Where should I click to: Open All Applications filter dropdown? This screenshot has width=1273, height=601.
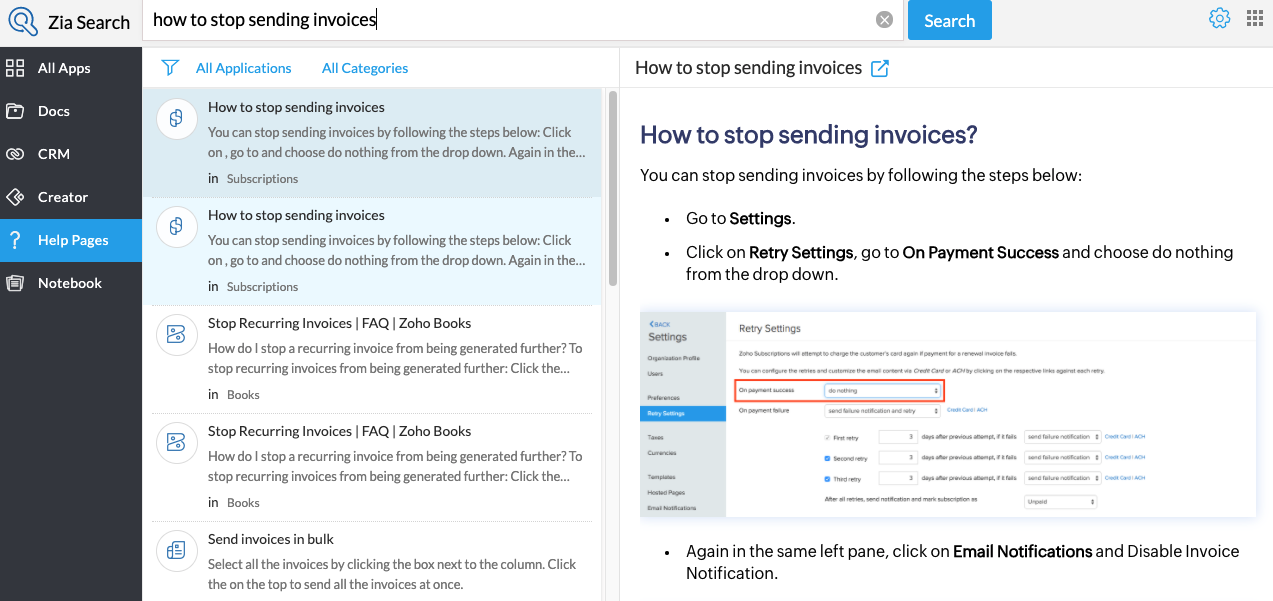pos(244,68)
